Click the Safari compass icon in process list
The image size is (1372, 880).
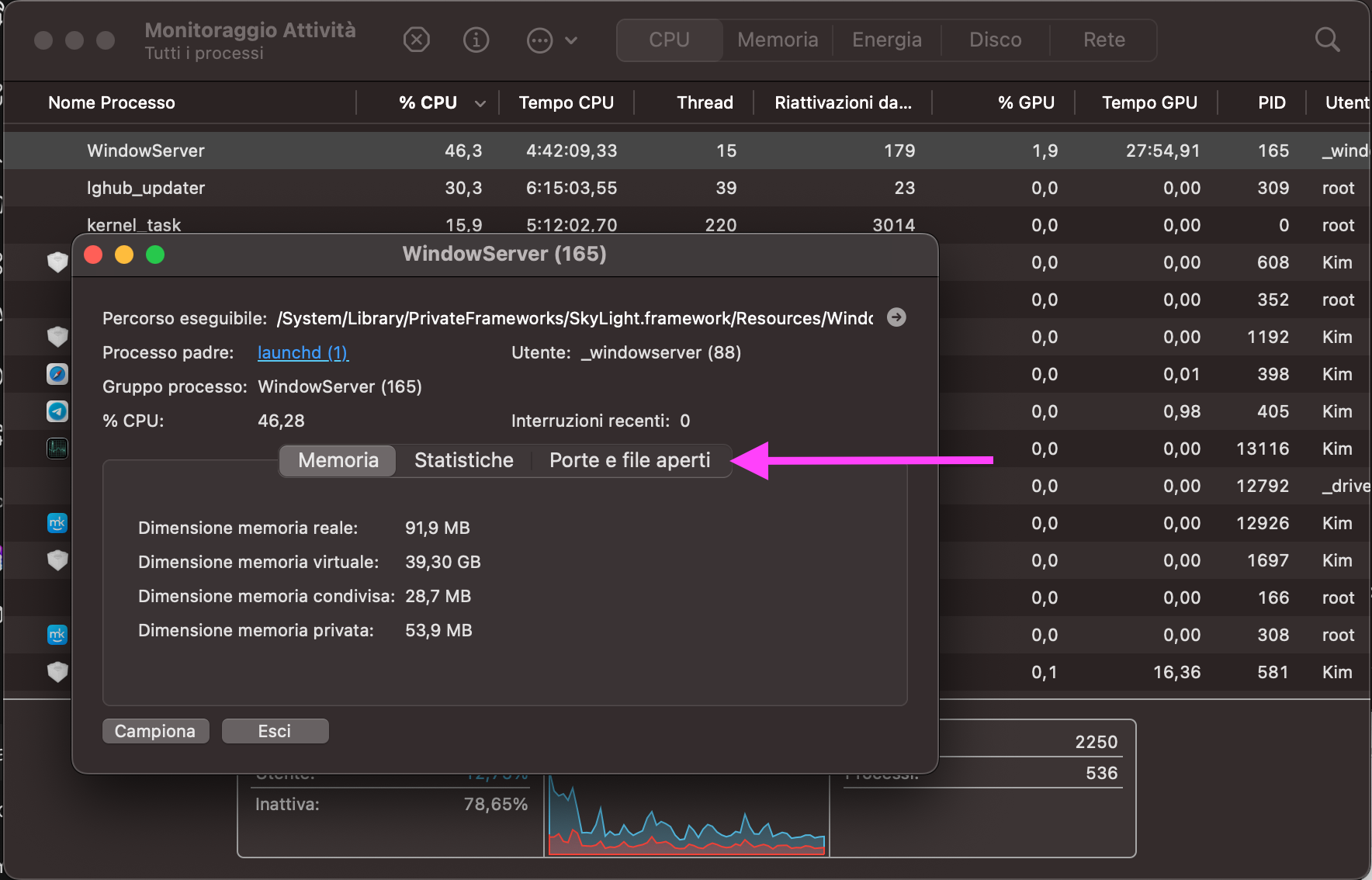[57, 374]
